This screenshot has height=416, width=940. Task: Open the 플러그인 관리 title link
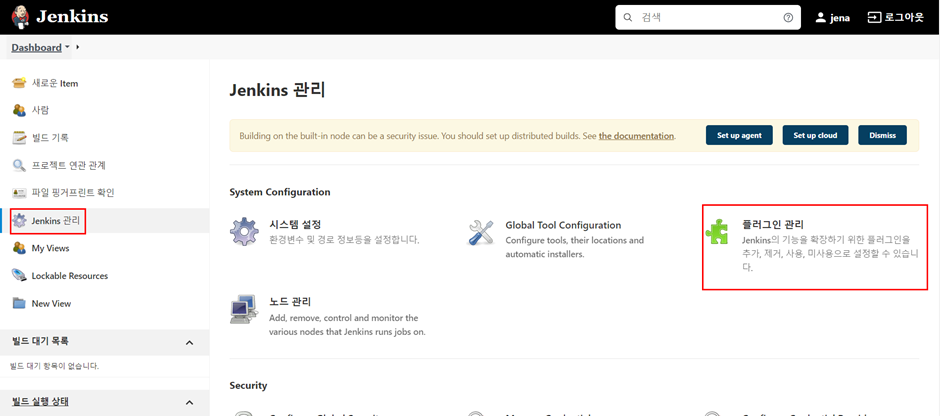click(772, 225)
